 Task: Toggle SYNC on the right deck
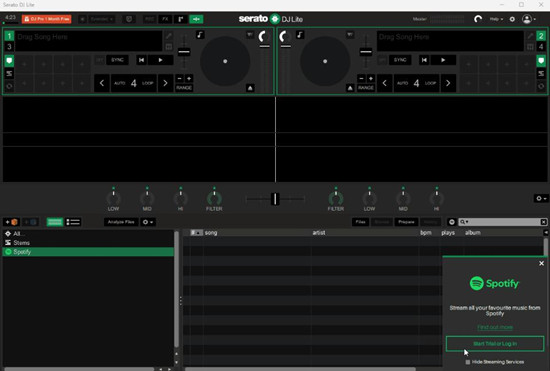click(400, 60)
